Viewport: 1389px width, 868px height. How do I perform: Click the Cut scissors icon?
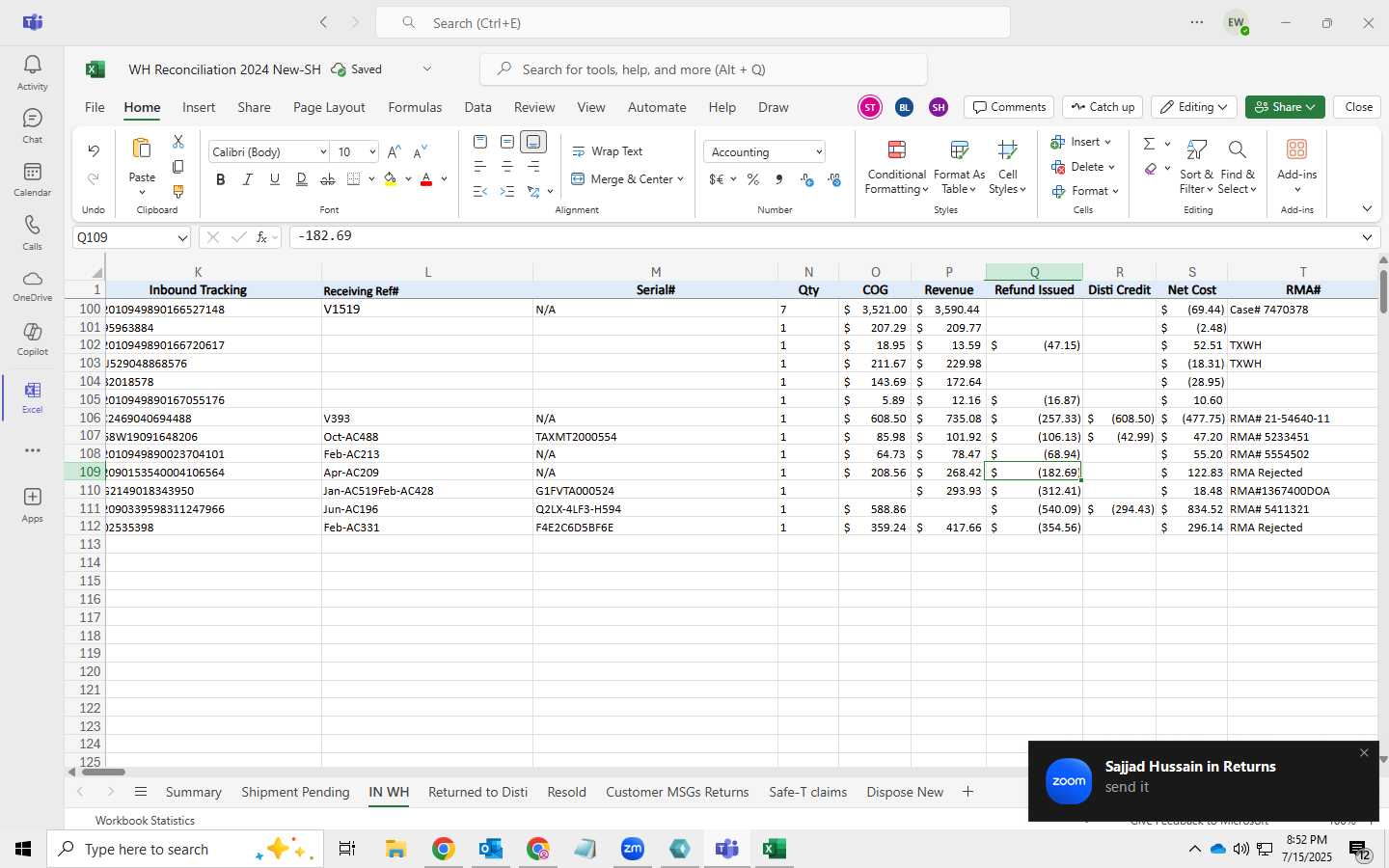[177, 142]
